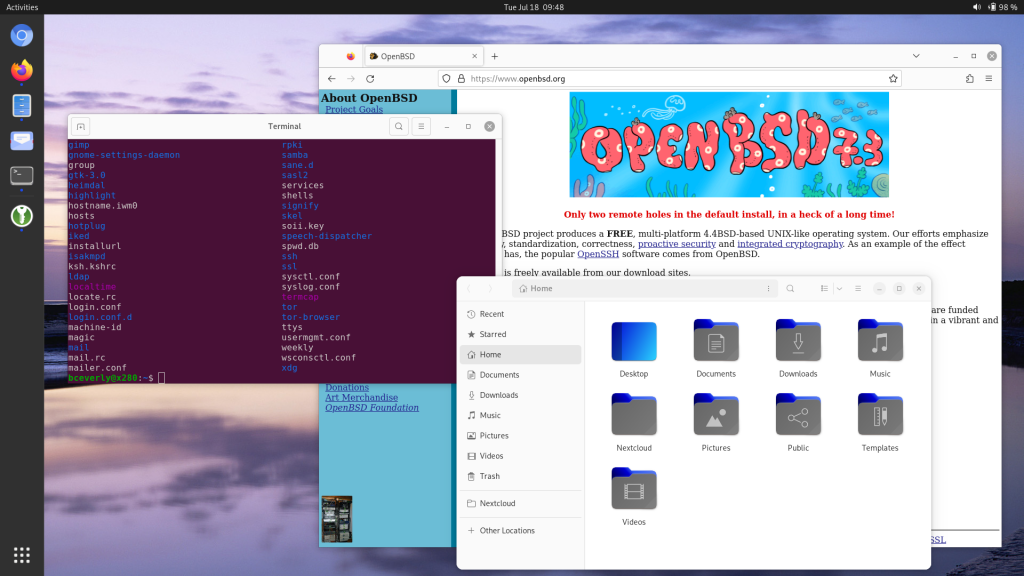Select Recent in Files sidebar
This screenshot has height=576, width=1024.
coord(520,314)
